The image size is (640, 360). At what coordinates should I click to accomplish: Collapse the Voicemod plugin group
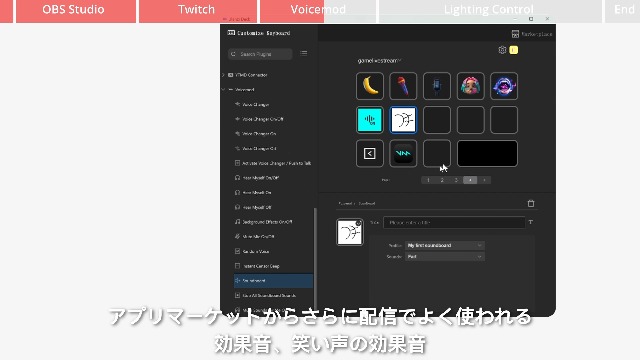[223, 89]
